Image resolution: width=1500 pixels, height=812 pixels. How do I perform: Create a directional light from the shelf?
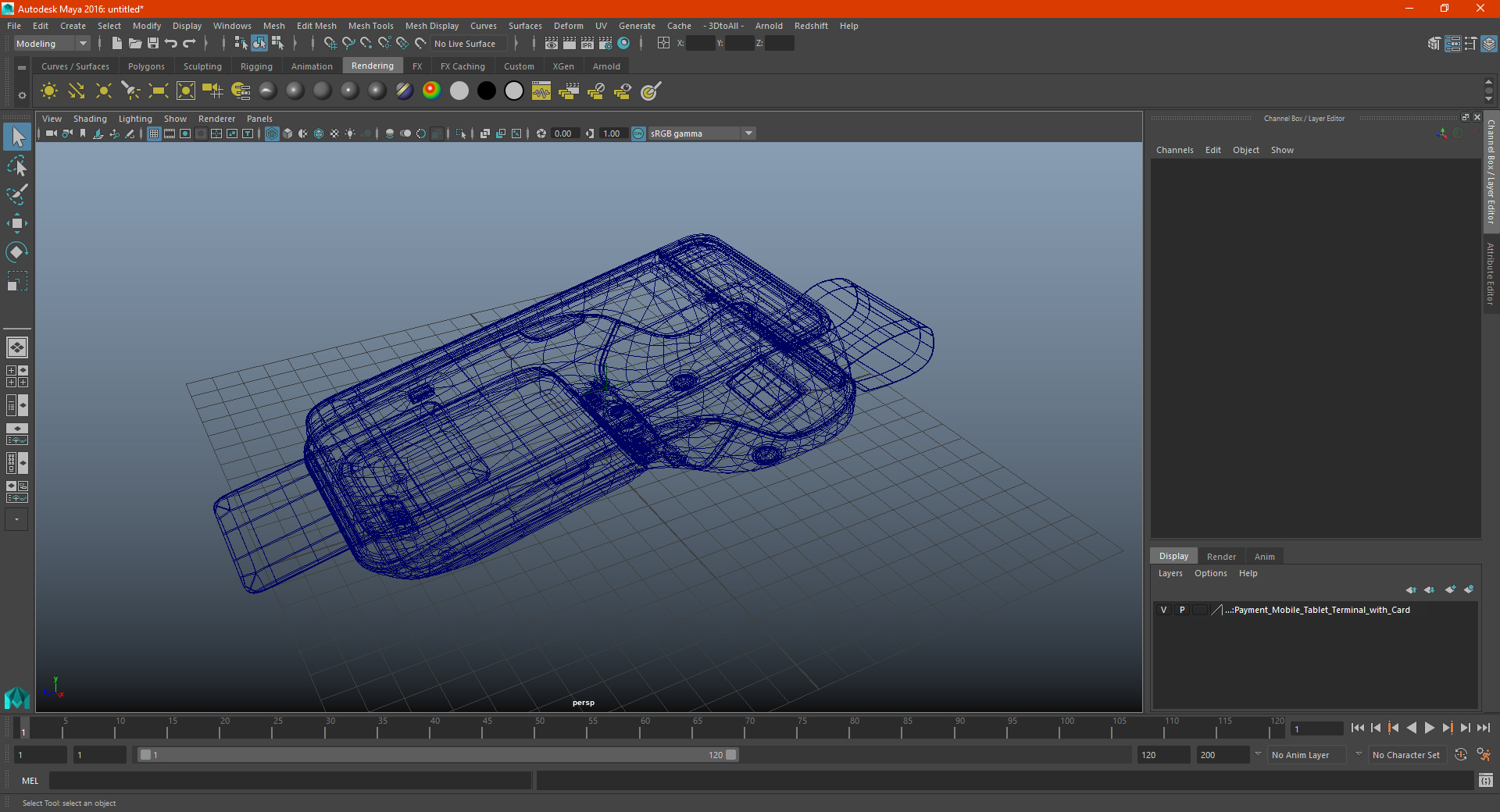click(77, 91)
